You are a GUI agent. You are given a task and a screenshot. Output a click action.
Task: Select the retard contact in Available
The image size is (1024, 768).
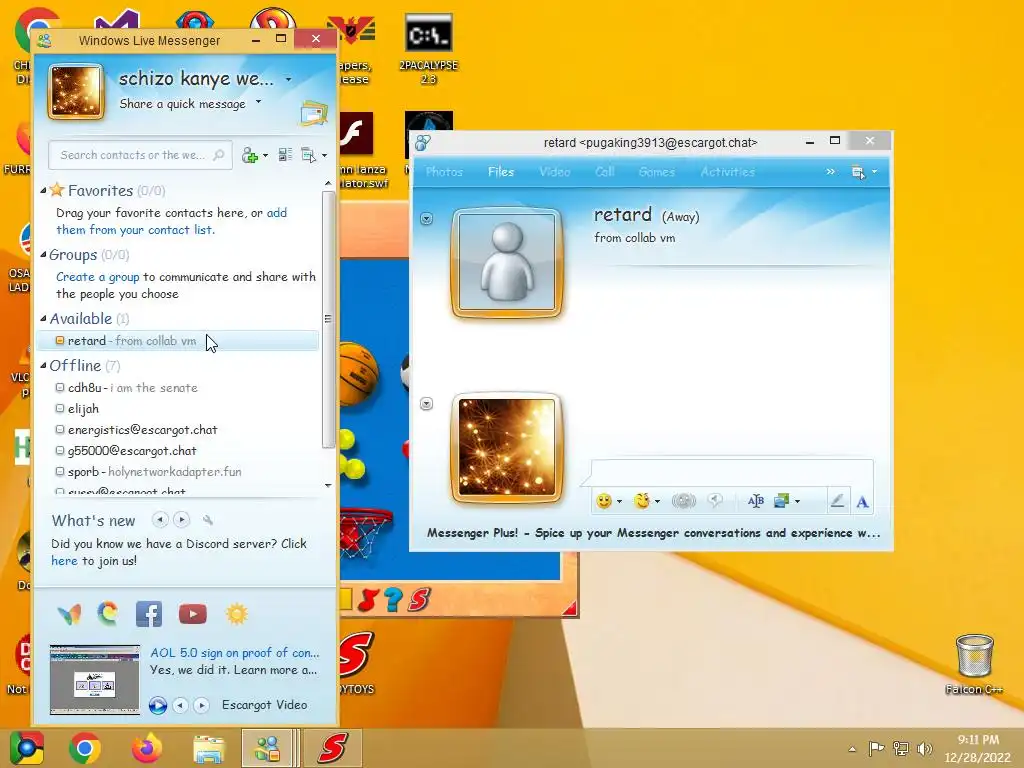click(178, 341)
